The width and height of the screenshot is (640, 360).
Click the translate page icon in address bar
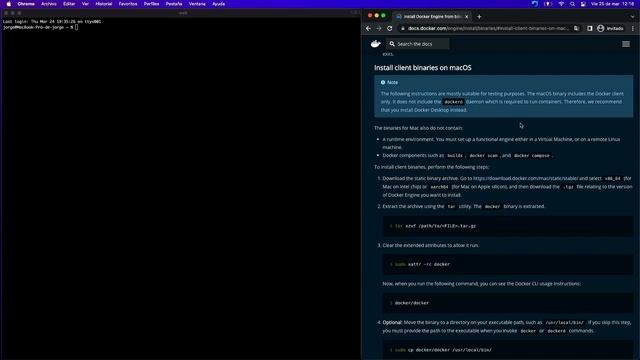coord(576,28)
